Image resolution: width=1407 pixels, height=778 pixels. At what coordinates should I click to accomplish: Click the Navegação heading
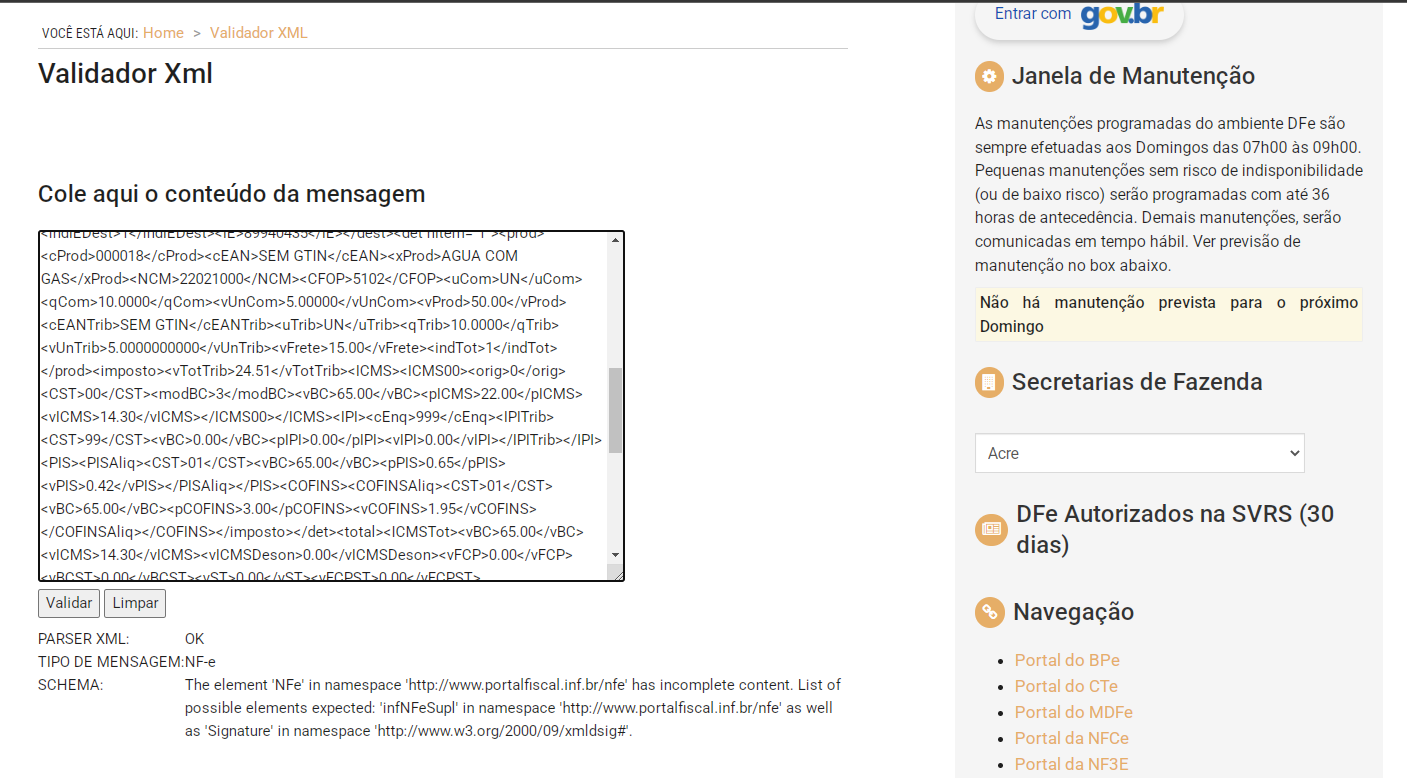coord(1073,612)
